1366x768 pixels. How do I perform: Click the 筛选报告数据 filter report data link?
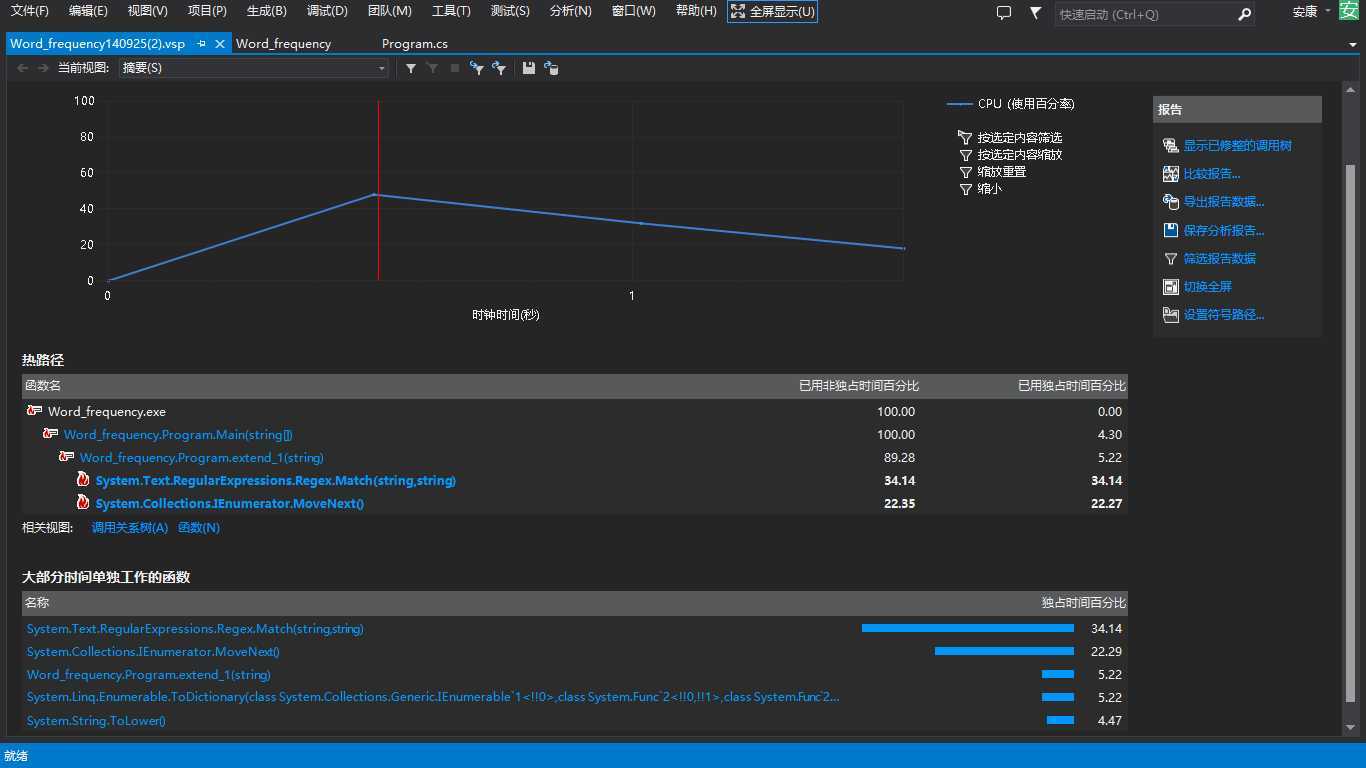tap(1220, 259)
